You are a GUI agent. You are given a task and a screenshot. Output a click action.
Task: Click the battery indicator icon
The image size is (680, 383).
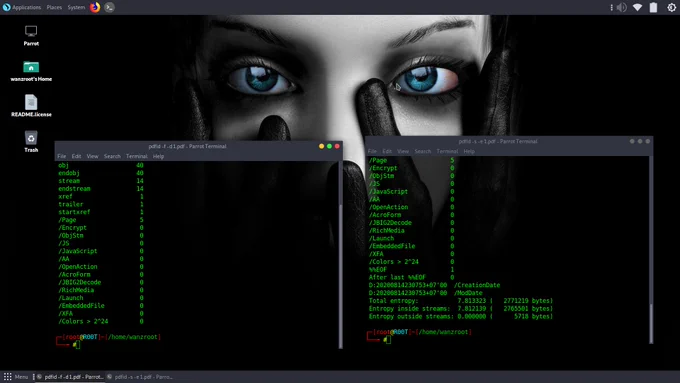[x=653, y=7]
